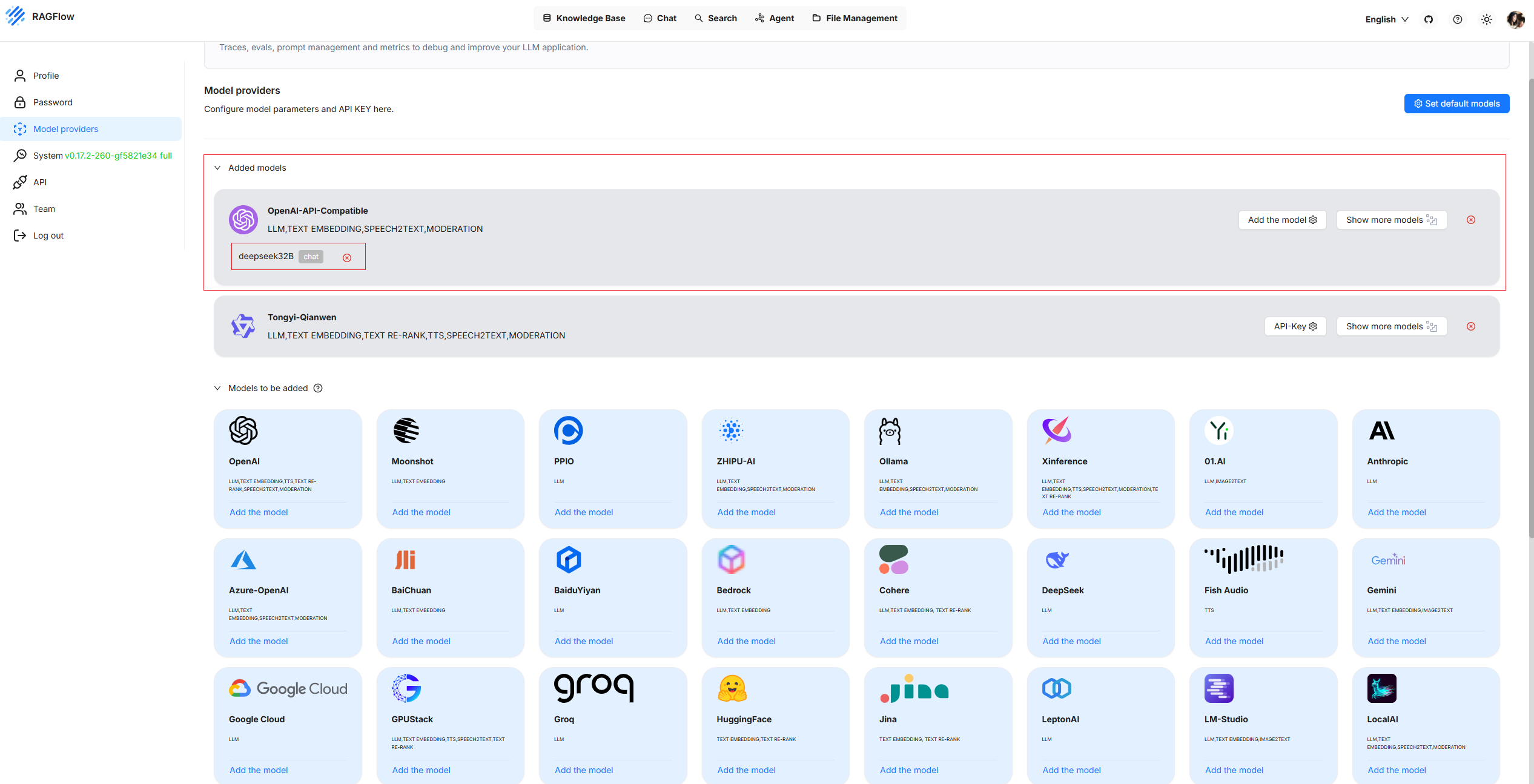Click help icon beside Models to be added

(318, 388)
